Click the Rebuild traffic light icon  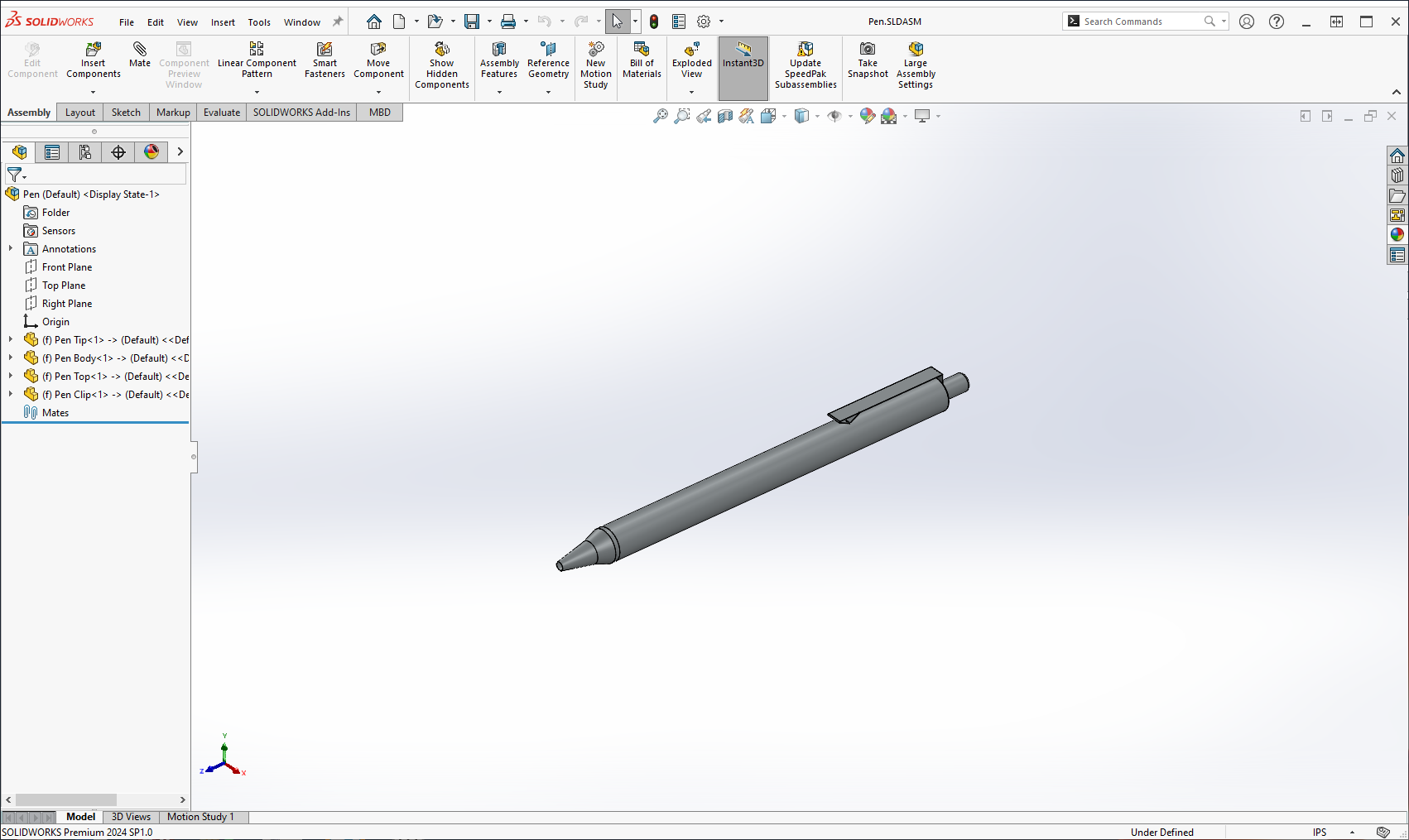tap(654, 22)
